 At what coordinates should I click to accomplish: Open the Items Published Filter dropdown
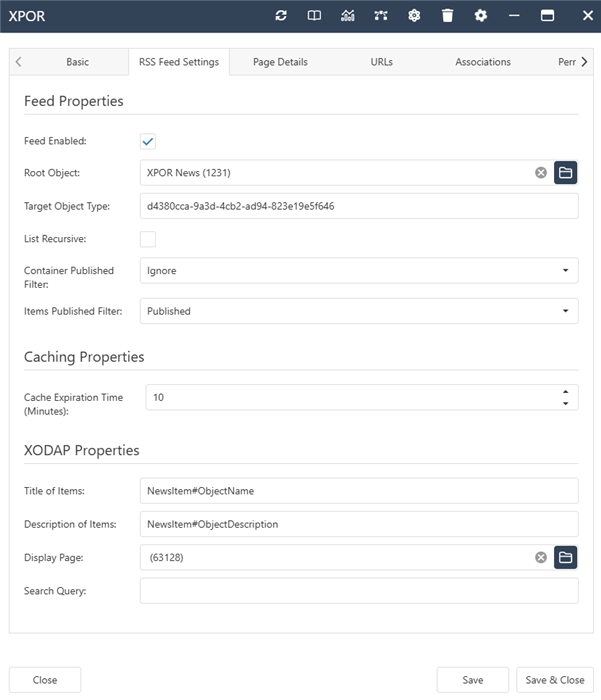[359, 311]
